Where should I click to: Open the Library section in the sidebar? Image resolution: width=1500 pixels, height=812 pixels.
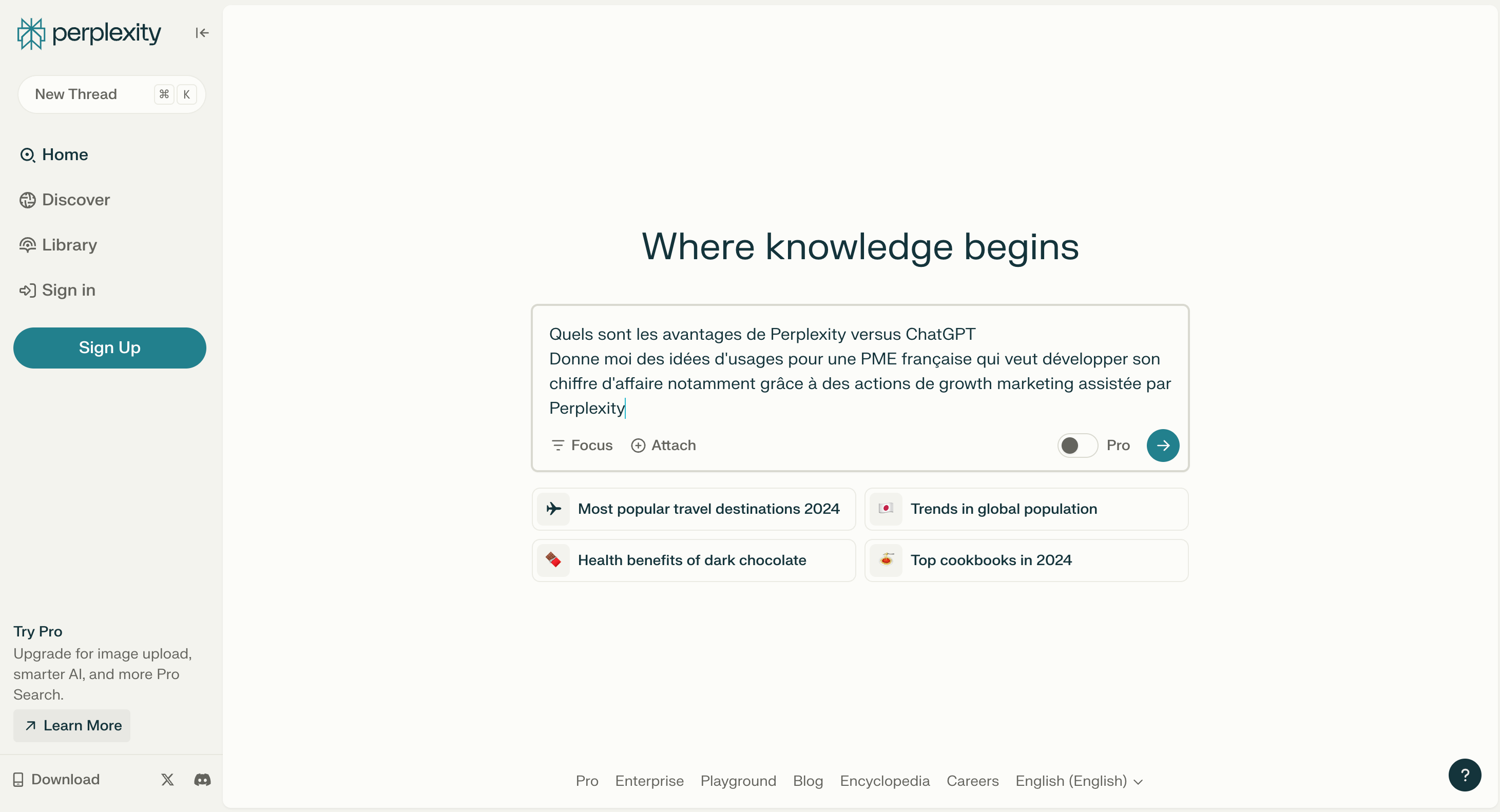pos(58,245)
